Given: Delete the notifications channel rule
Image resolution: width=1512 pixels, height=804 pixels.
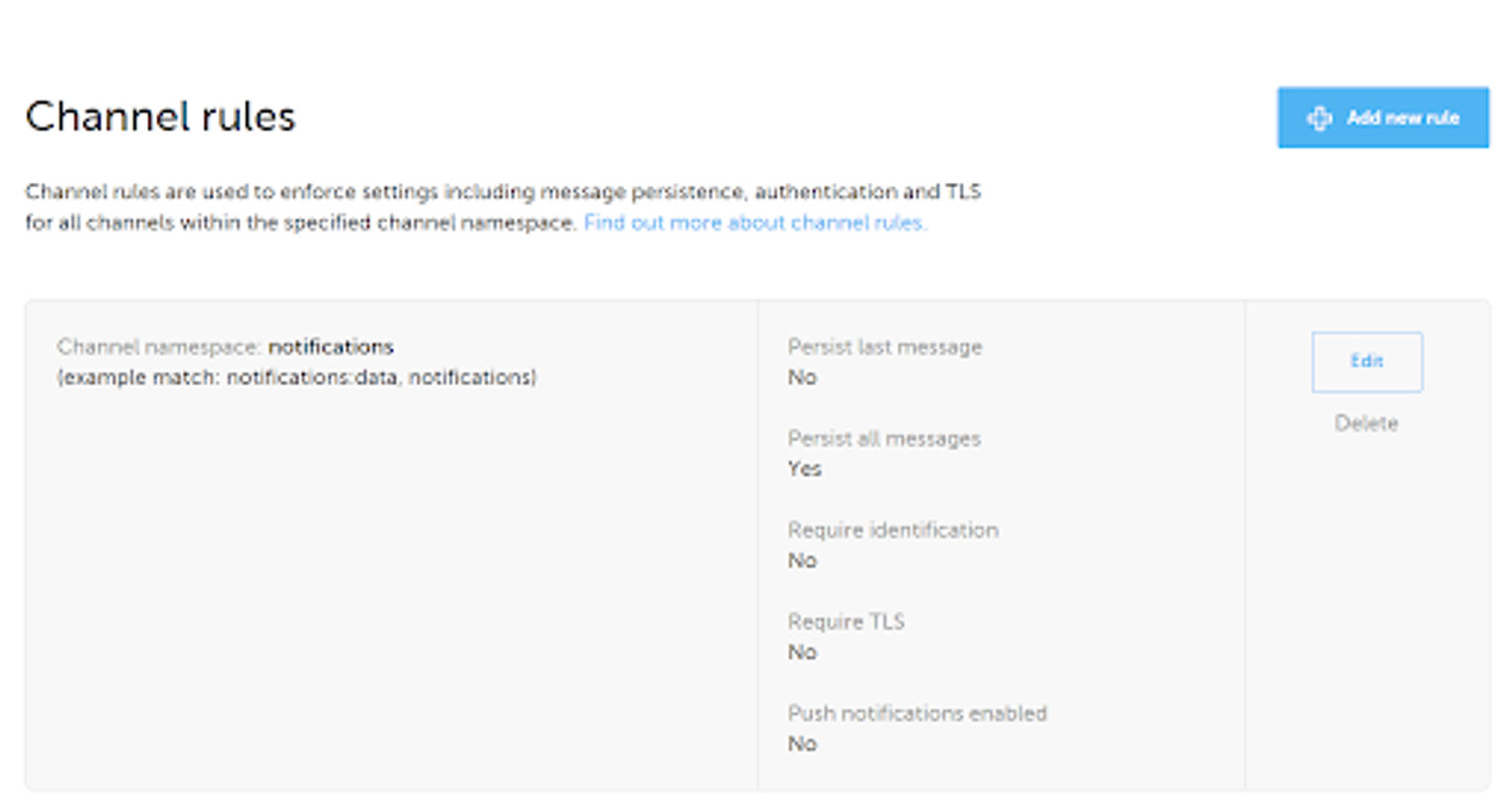Looking at the screenshot, I should click(x=1367, y=423).
